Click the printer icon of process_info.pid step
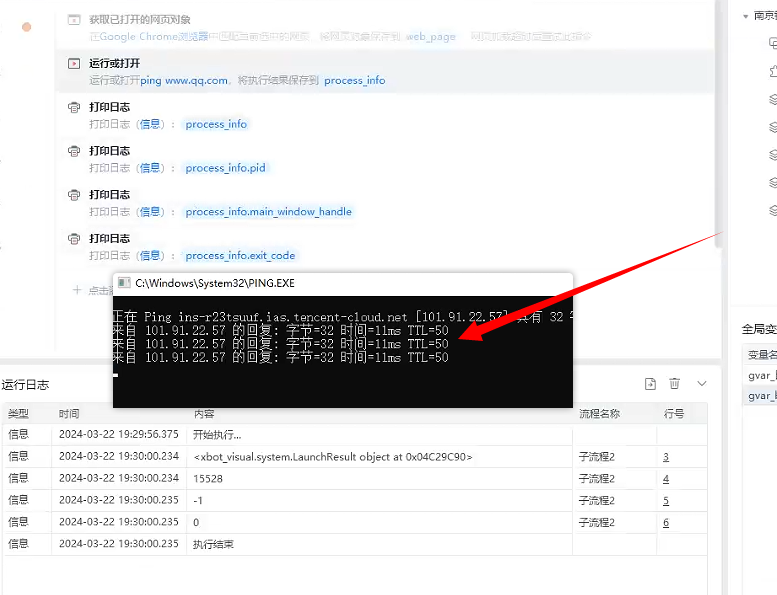This screenshot has width=777, height=595. click(x=73, y=151)
